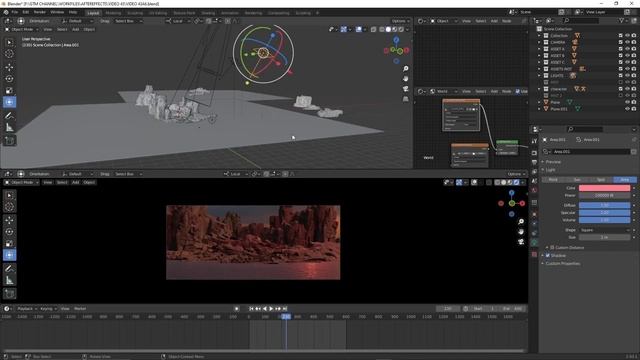Image resolution: width=640 pixels, height=360 pixels.
Task: Expand the Plane object in outliner
Action: point(540,102)
